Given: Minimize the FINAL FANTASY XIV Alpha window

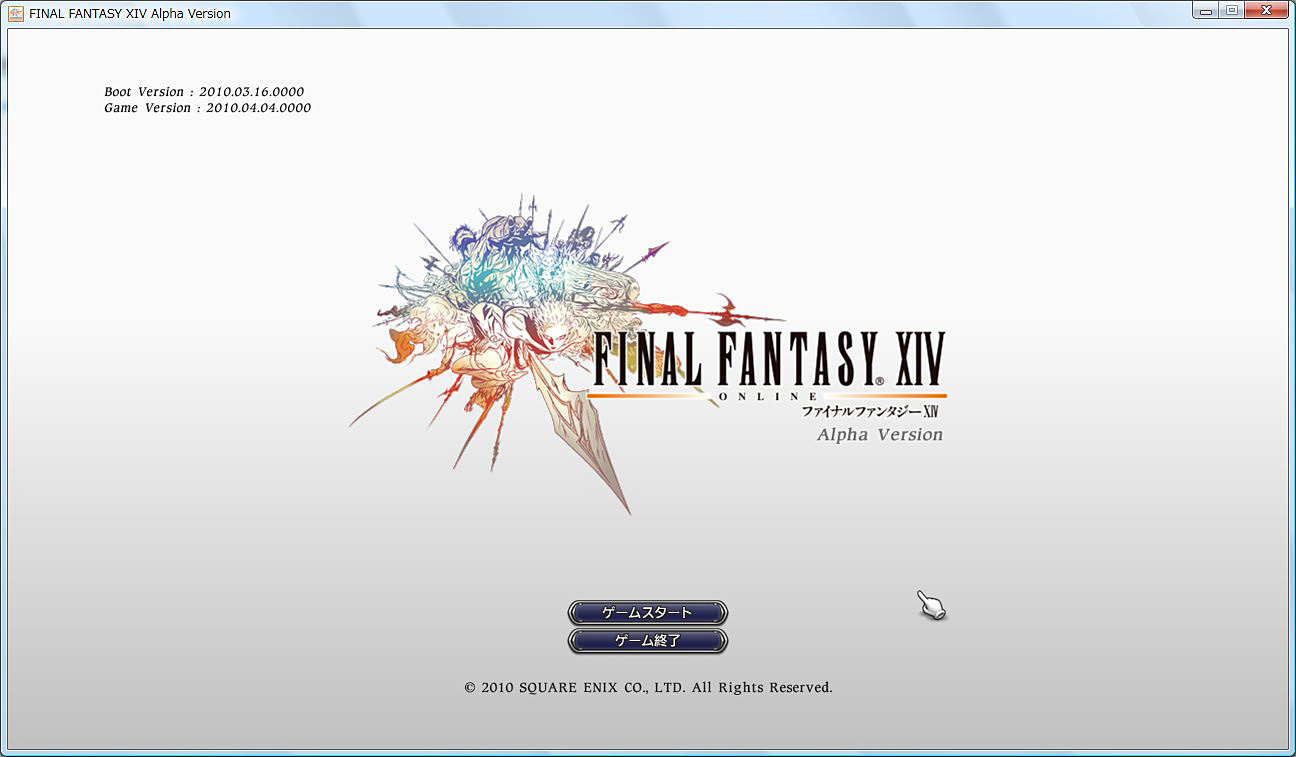Looking at the screenshot, I should 1207,10.
